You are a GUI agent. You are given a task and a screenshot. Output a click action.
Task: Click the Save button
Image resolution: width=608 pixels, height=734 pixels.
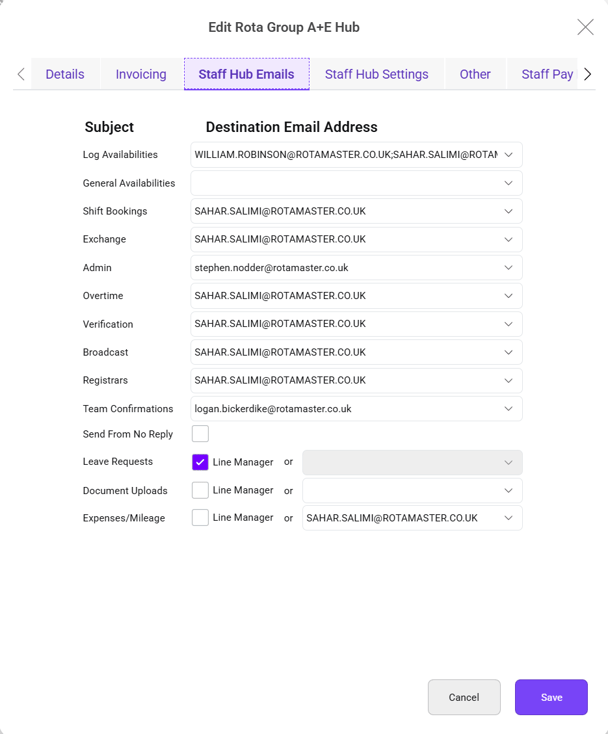pyautogui.click(x=551, y=697)
